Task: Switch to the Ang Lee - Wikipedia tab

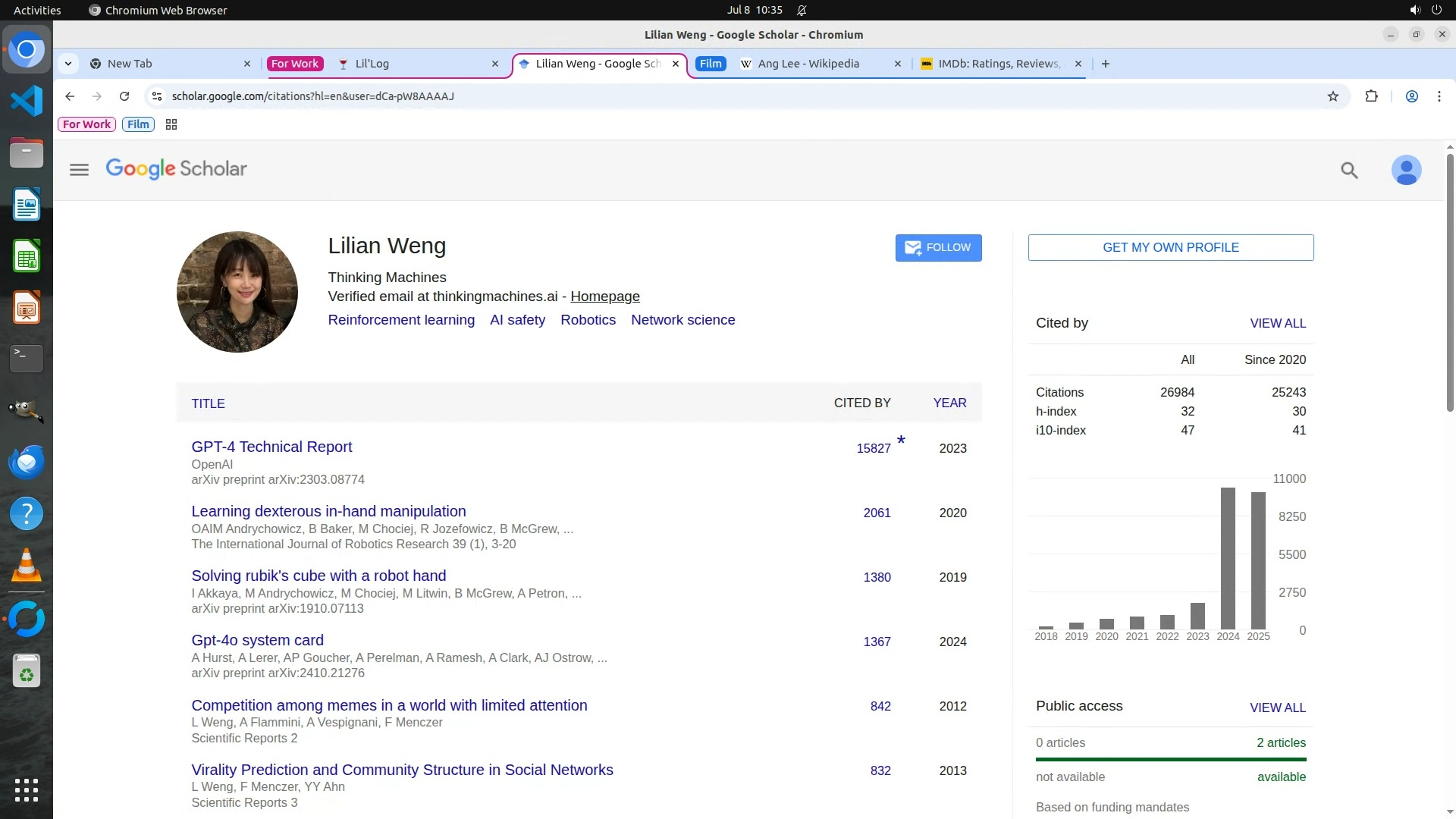Action: point(808,64)
